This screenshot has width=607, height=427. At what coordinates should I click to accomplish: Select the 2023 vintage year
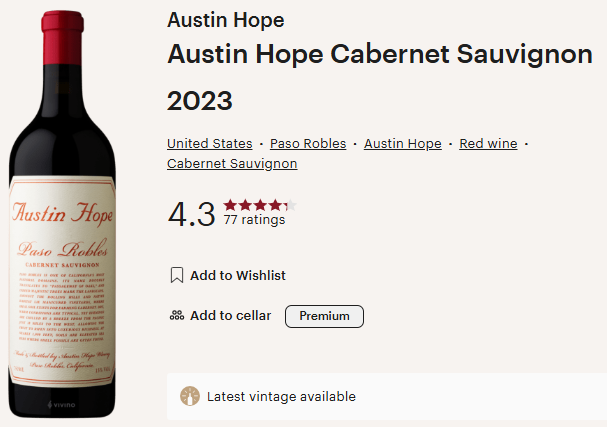pos(200,101)
